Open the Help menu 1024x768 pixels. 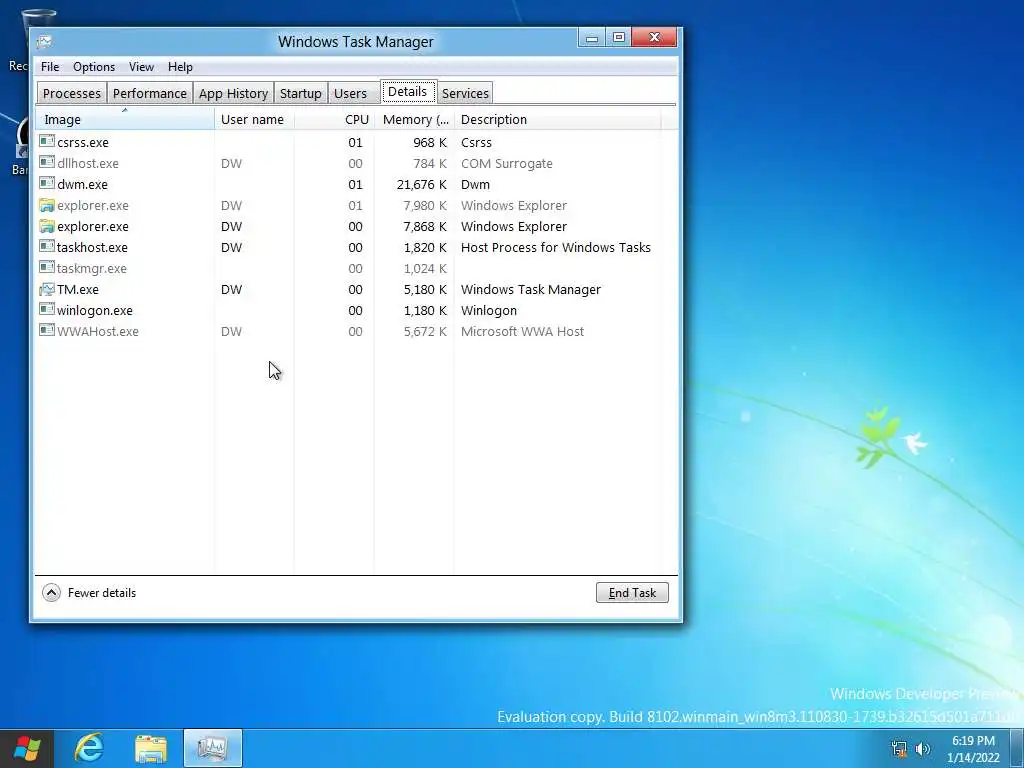coord(180,67)
